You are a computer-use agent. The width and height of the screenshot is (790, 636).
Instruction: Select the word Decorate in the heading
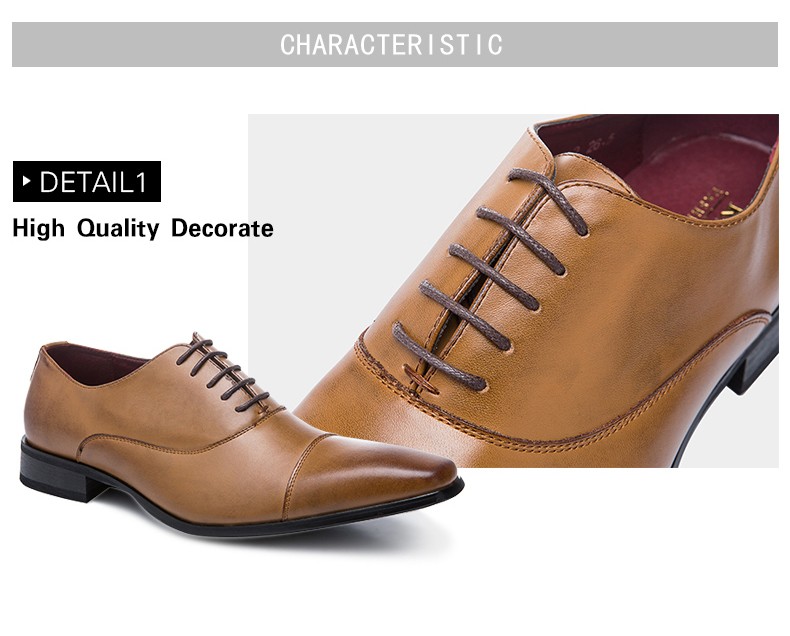(x=222, y=228)
